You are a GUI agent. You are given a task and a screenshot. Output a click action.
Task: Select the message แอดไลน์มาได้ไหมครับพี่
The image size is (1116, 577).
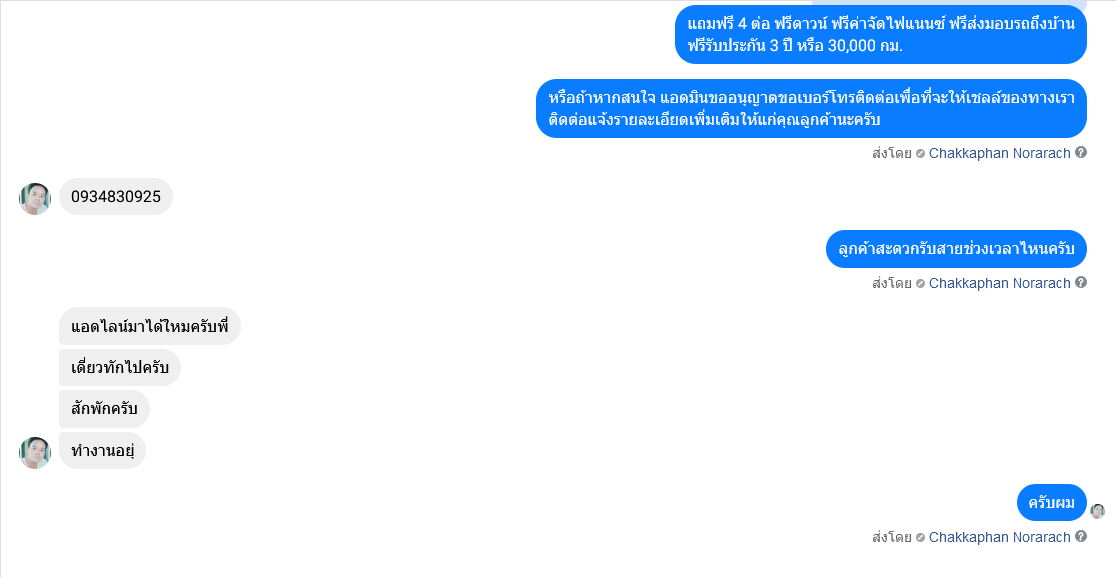pos(149,327)
